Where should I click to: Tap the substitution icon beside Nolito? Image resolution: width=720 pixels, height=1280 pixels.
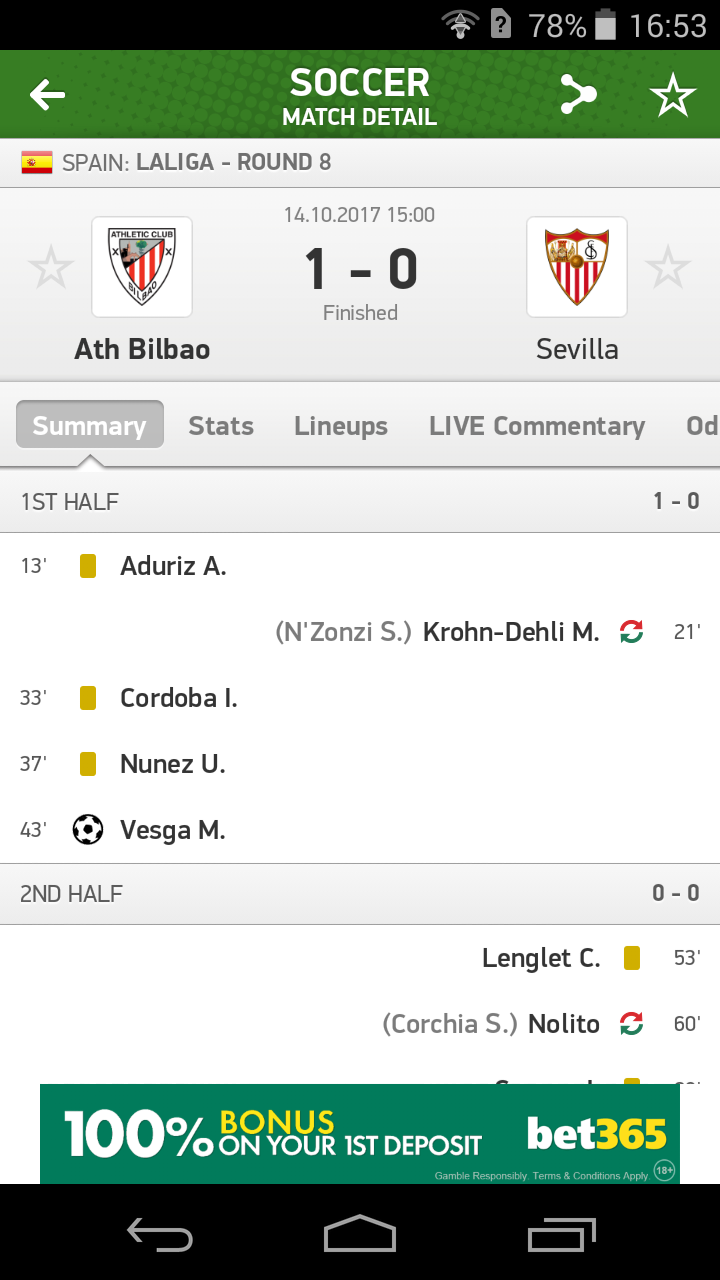tap(631, 1024)
